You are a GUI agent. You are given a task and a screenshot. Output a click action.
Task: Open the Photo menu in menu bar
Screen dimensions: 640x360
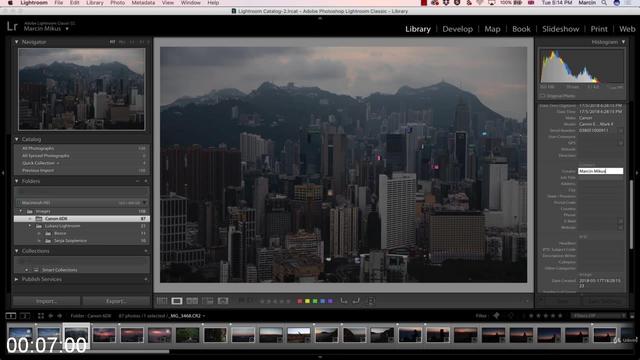click(117, 3)
